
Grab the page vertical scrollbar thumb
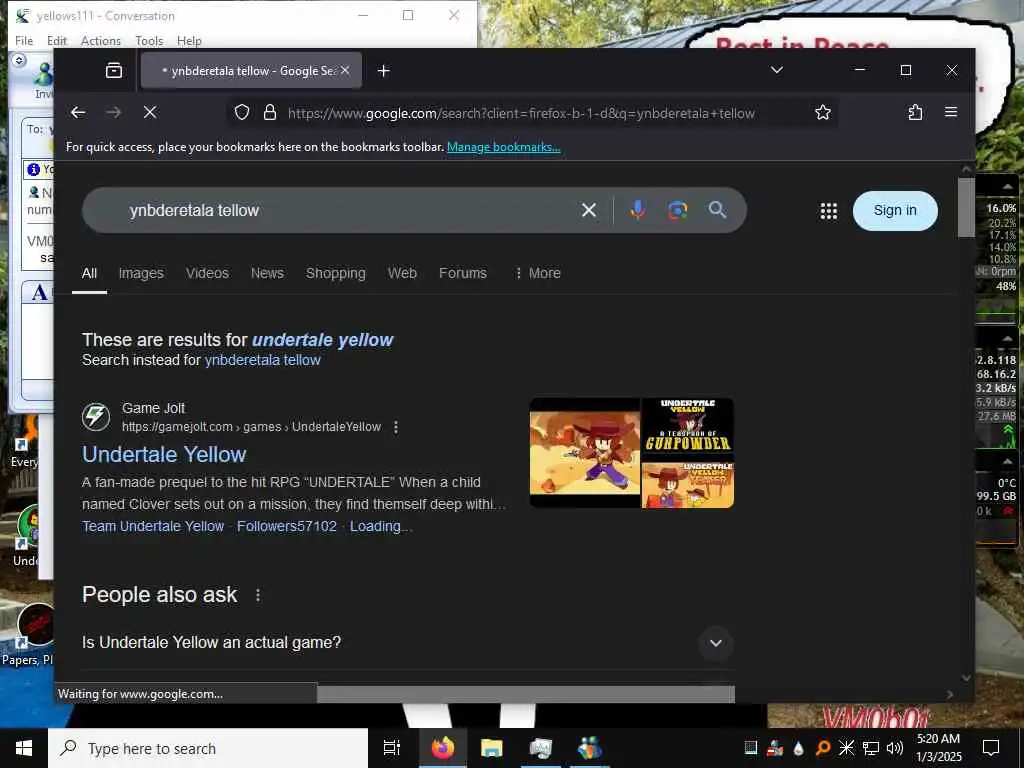pos(966,208)
